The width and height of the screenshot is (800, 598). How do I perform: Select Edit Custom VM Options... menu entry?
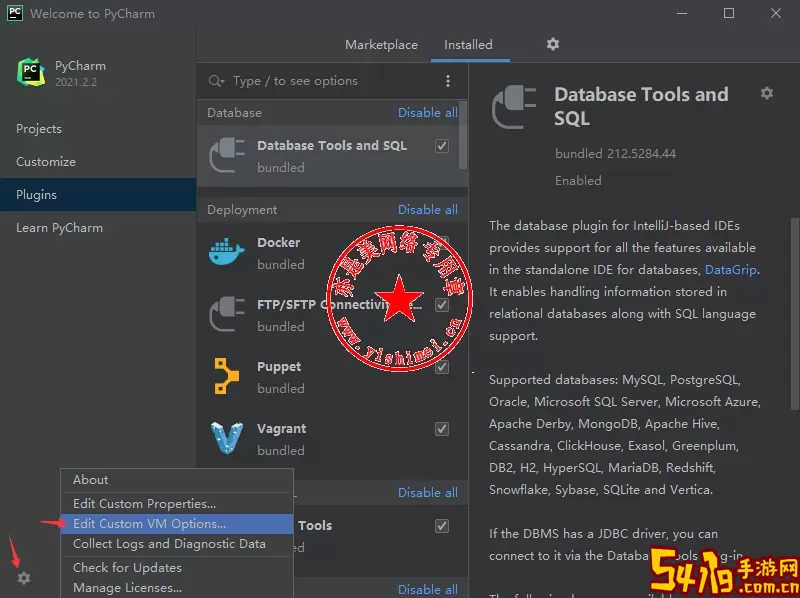(x=177, y=524)
